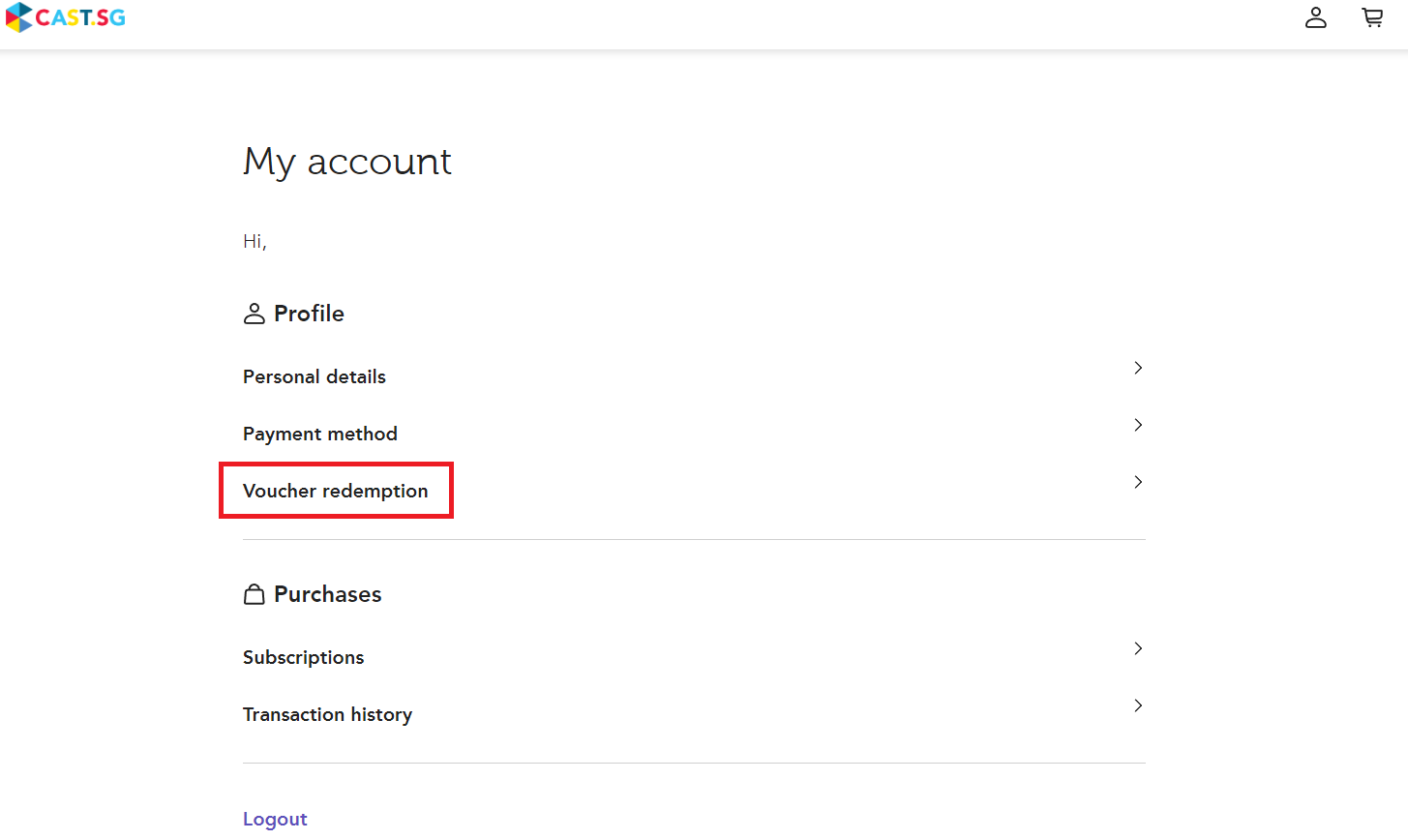
Task: View the Transaction history label
Action: coord(327,714)
